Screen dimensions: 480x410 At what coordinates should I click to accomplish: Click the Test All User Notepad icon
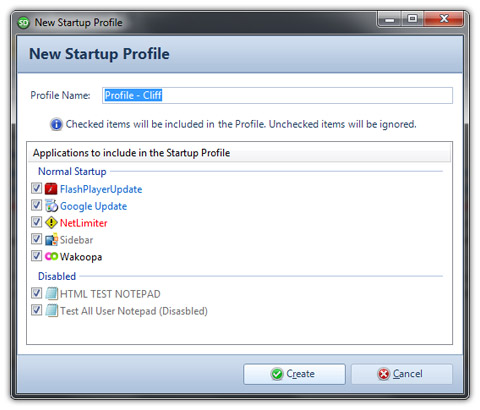click(51, 310)
